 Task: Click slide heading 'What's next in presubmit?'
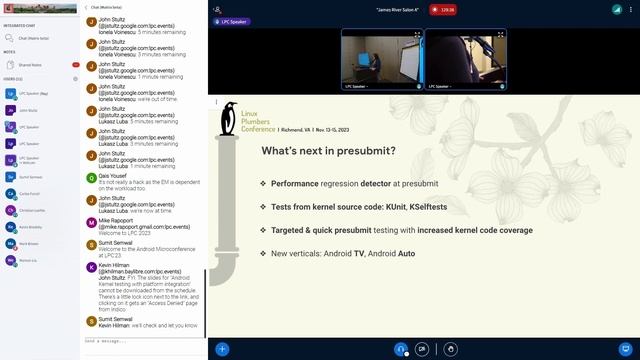(x=329, y=151)
